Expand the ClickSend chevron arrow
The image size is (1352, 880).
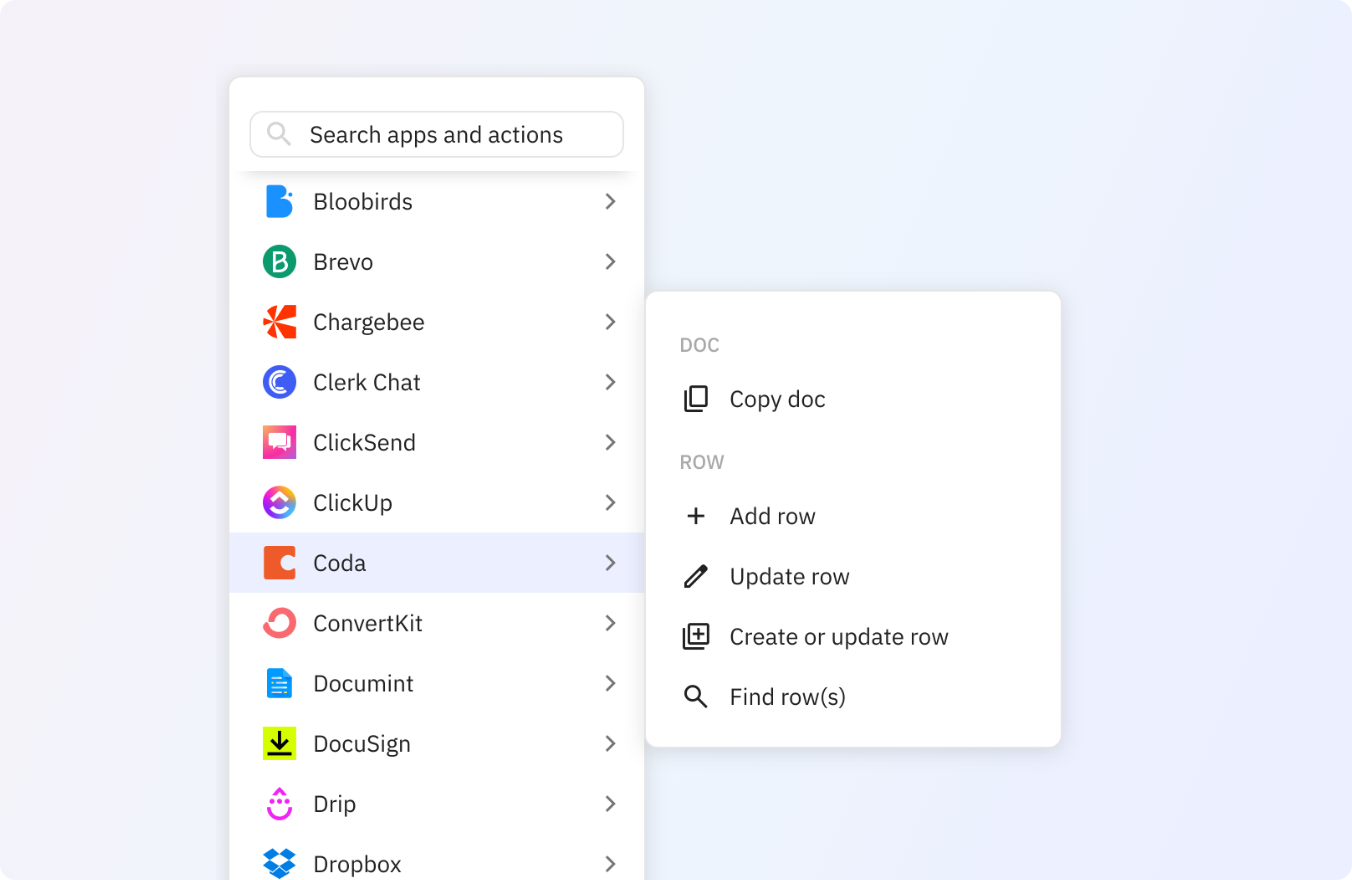point(610,442)
